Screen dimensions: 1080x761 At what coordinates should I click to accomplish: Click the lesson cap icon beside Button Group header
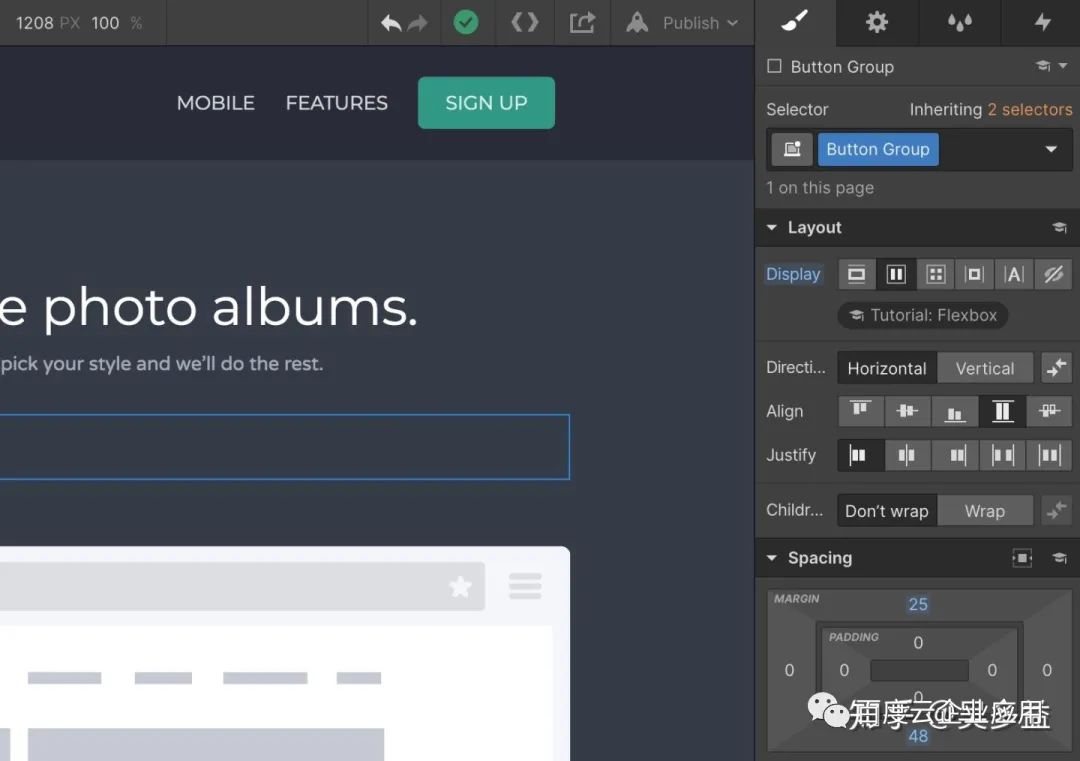click(1043, 66)
